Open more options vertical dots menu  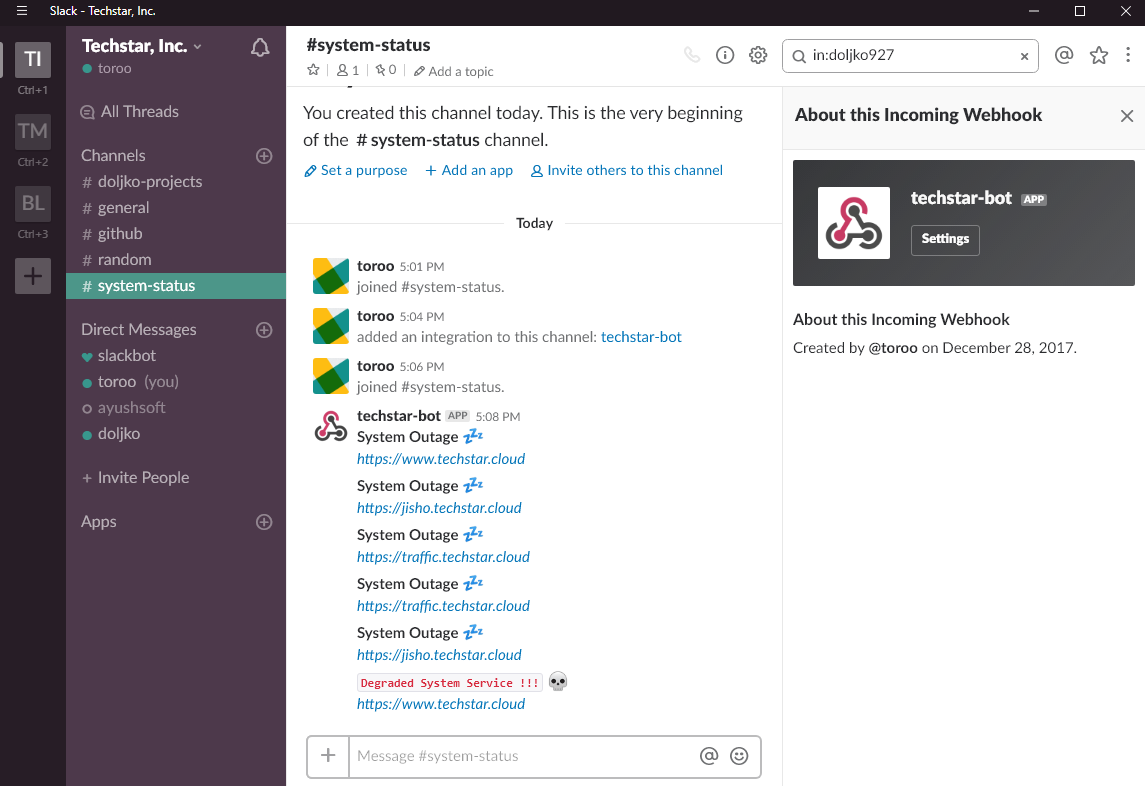pyautogui.click(x=1128, y=55)
